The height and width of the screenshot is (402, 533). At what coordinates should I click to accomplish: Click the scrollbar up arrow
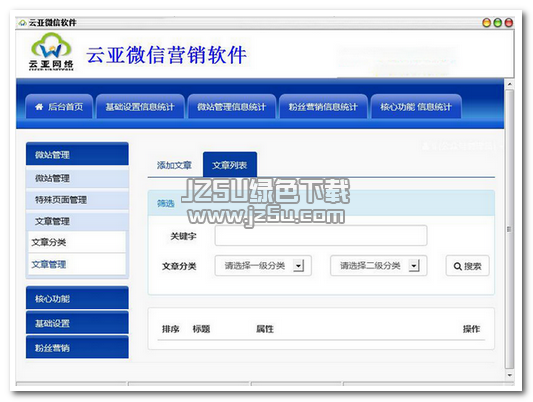tap(509, 84)
